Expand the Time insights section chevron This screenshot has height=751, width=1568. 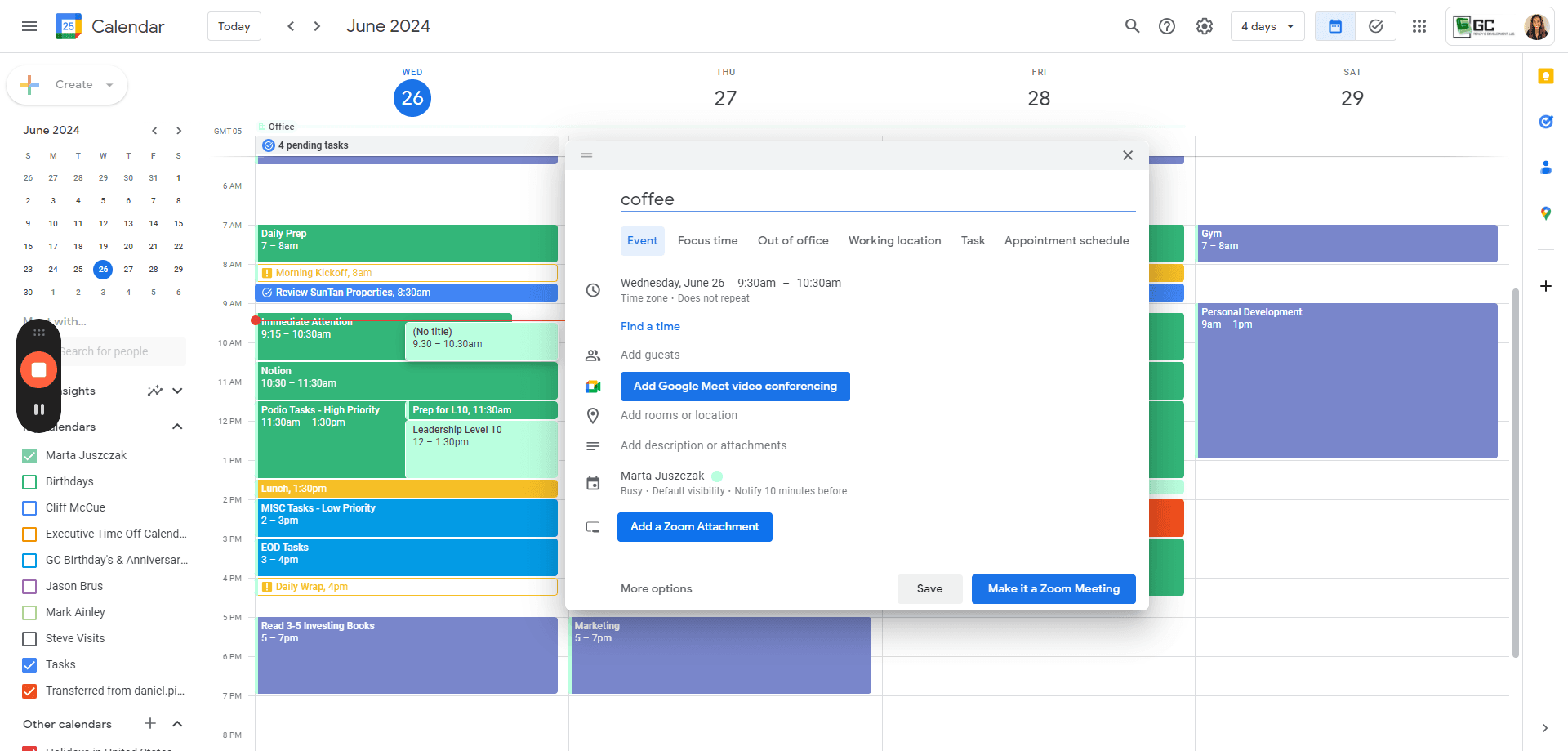(x=177, y=391)
